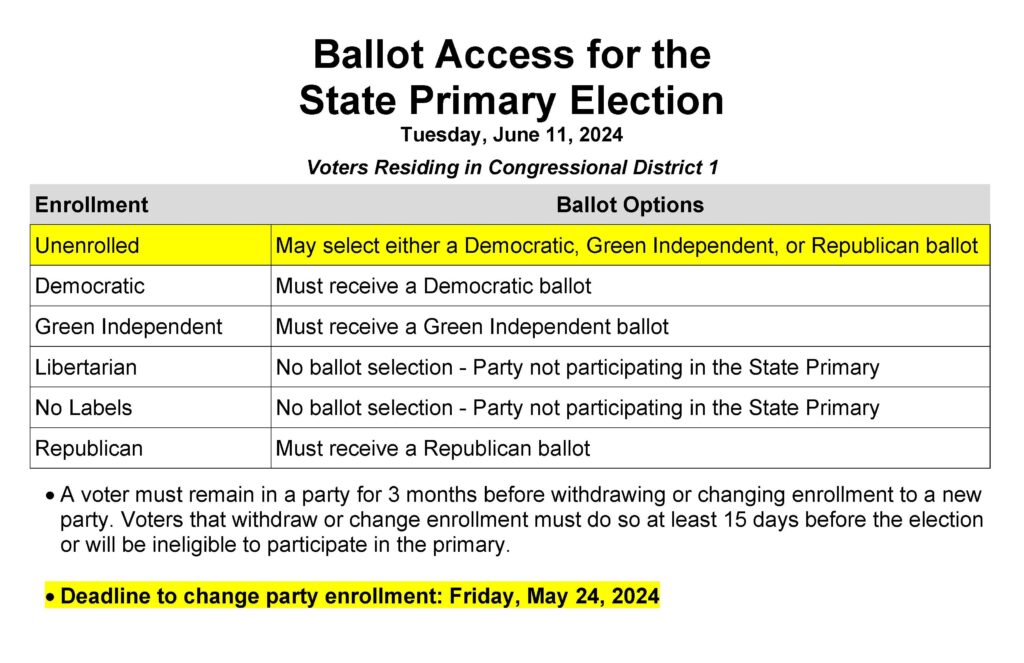Select the "No Labels" enrollment cell
Screen dimensions: 1024x663
(x=83, y=408)
